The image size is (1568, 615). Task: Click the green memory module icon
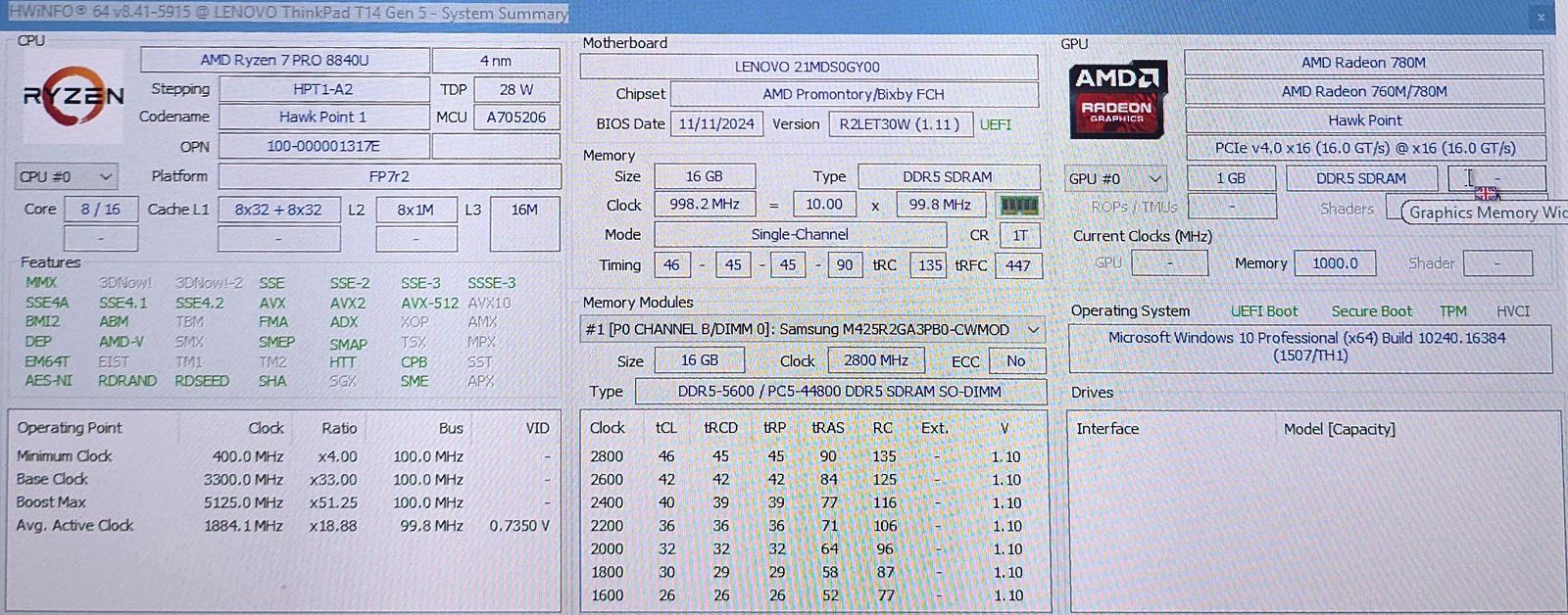pos(1018,205)
